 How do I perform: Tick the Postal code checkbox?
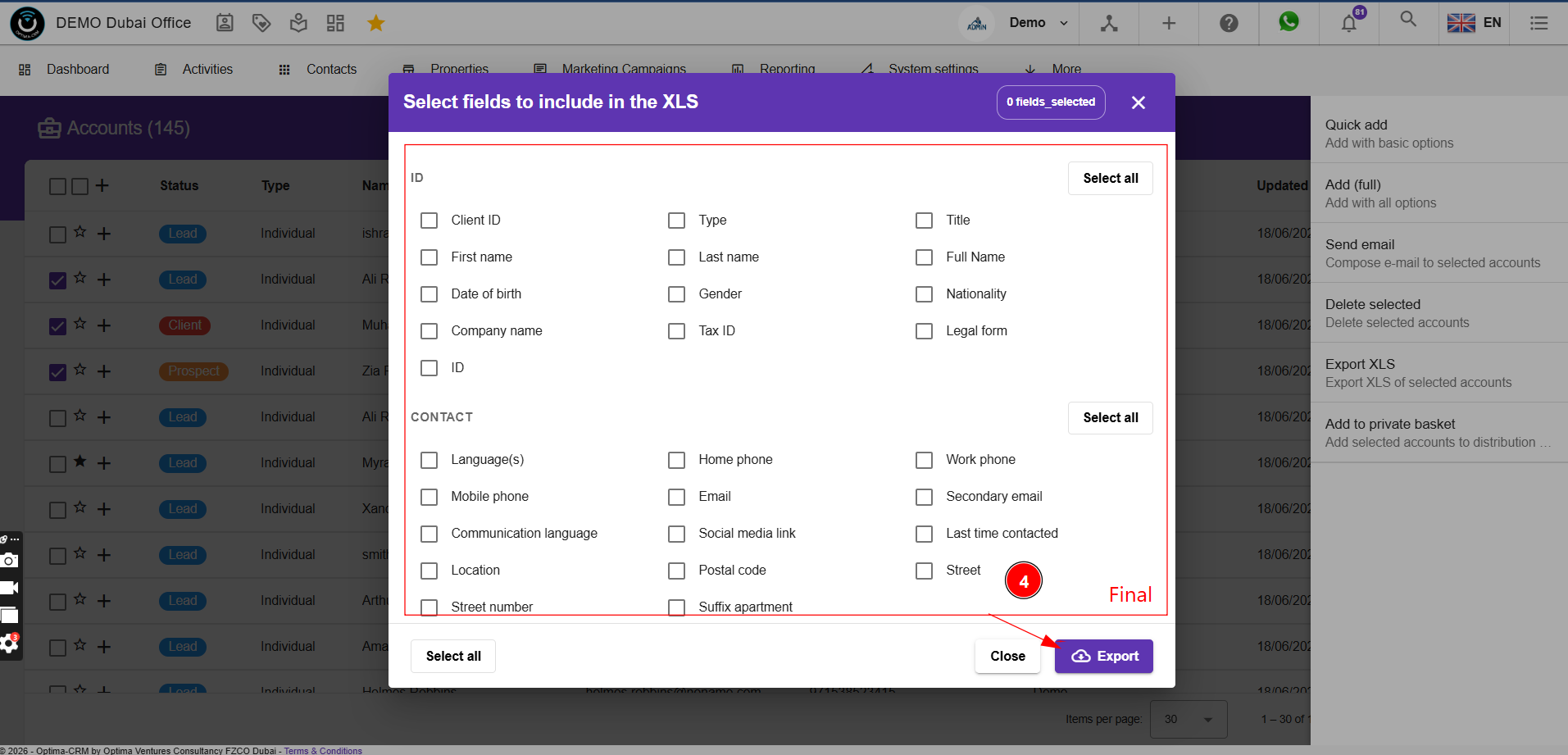pos(676,571)
